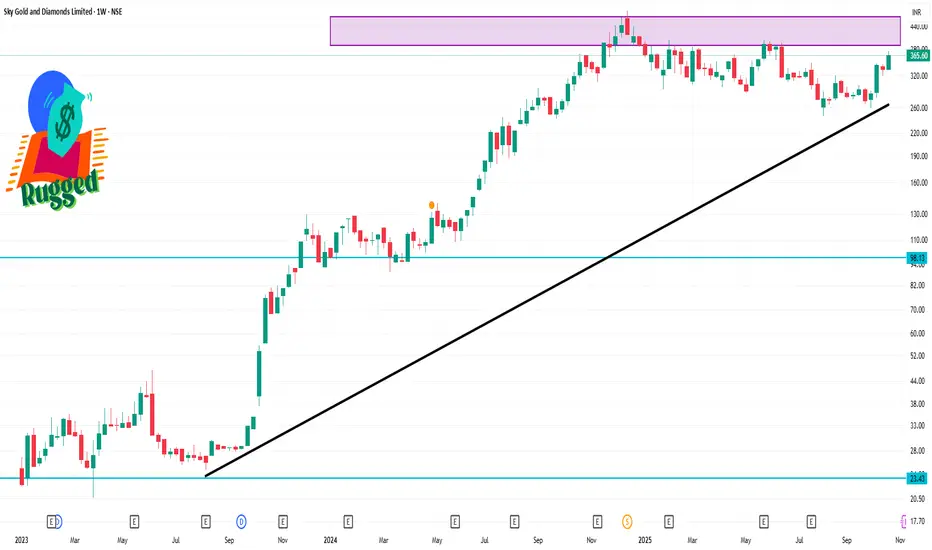This screenshot has width=932, height=550.
Task: Click the earnings E marker below 2024
Action: [x=347, y=521]
